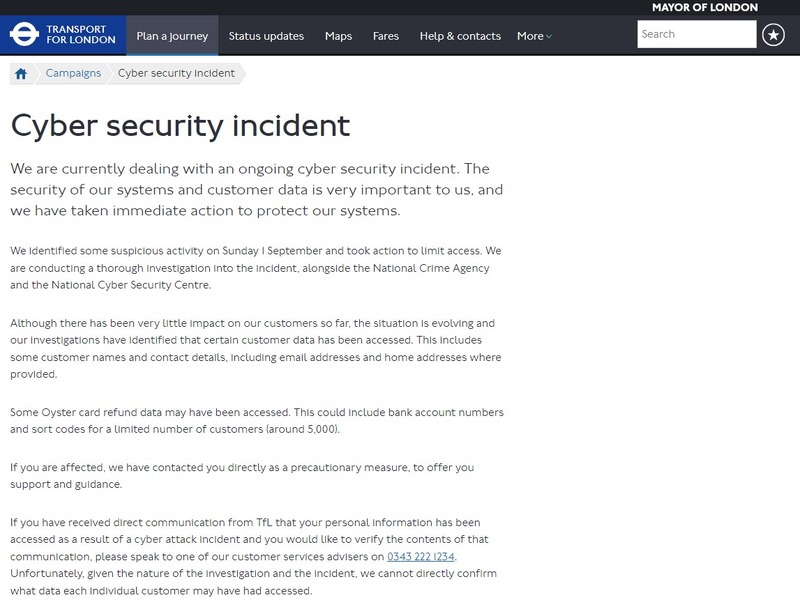Click the Cyber security incident page heading
The image size is (800, 600).
tap(180, 126)
